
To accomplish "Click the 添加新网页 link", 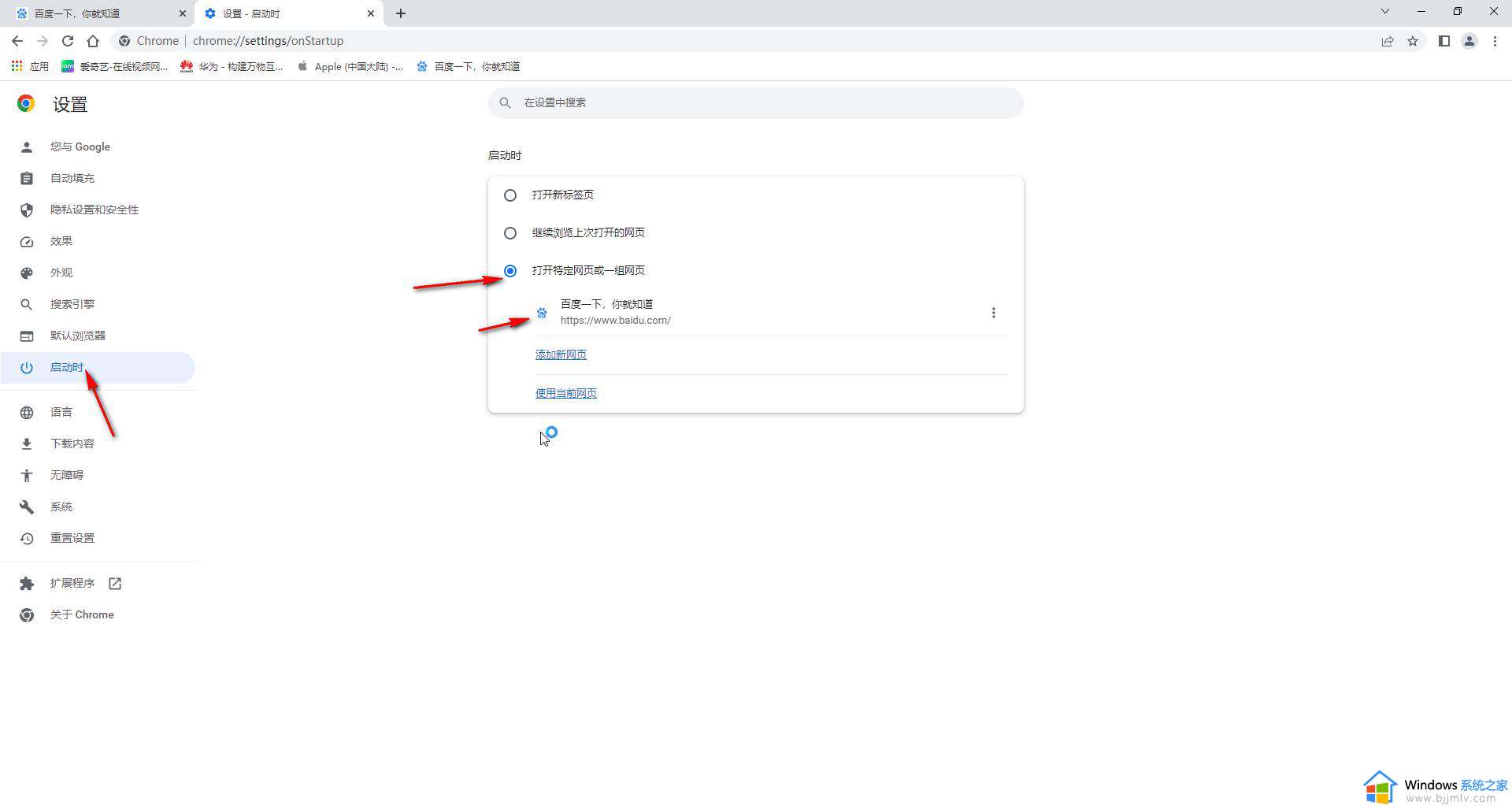I will point(561,354).
